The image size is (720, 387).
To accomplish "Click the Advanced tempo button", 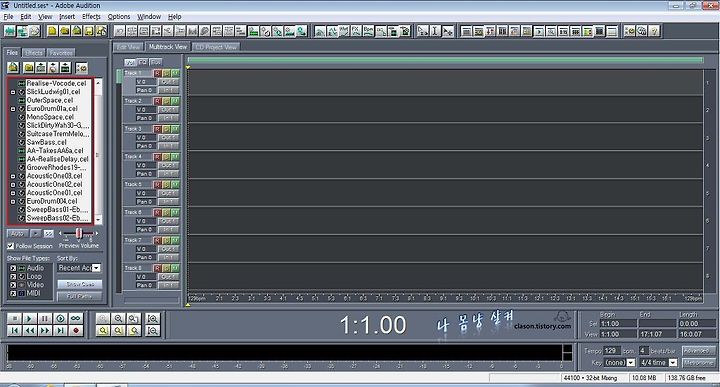I will coord(698,351).
